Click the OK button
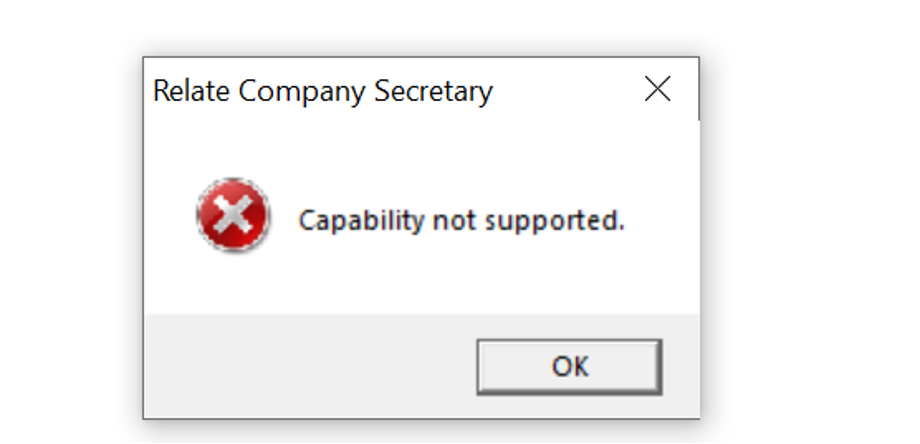 point(569,366)
